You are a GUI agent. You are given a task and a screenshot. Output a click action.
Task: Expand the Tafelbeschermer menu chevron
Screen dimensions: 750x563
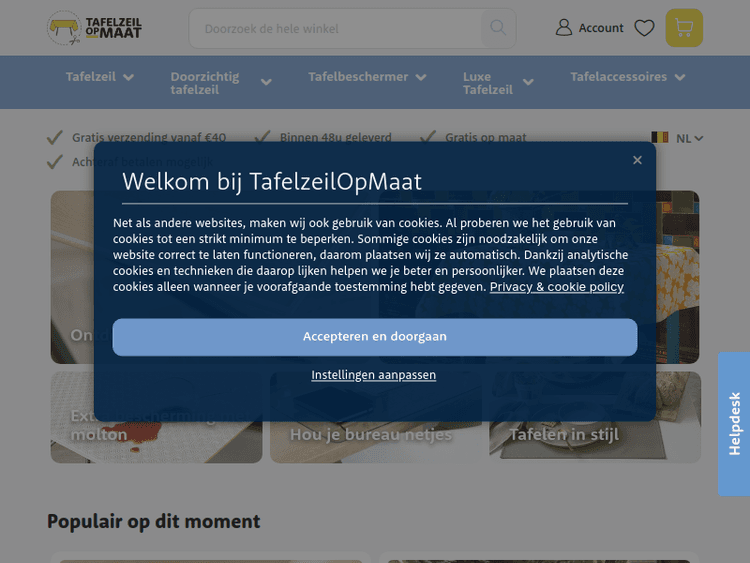tap(421, 77)
